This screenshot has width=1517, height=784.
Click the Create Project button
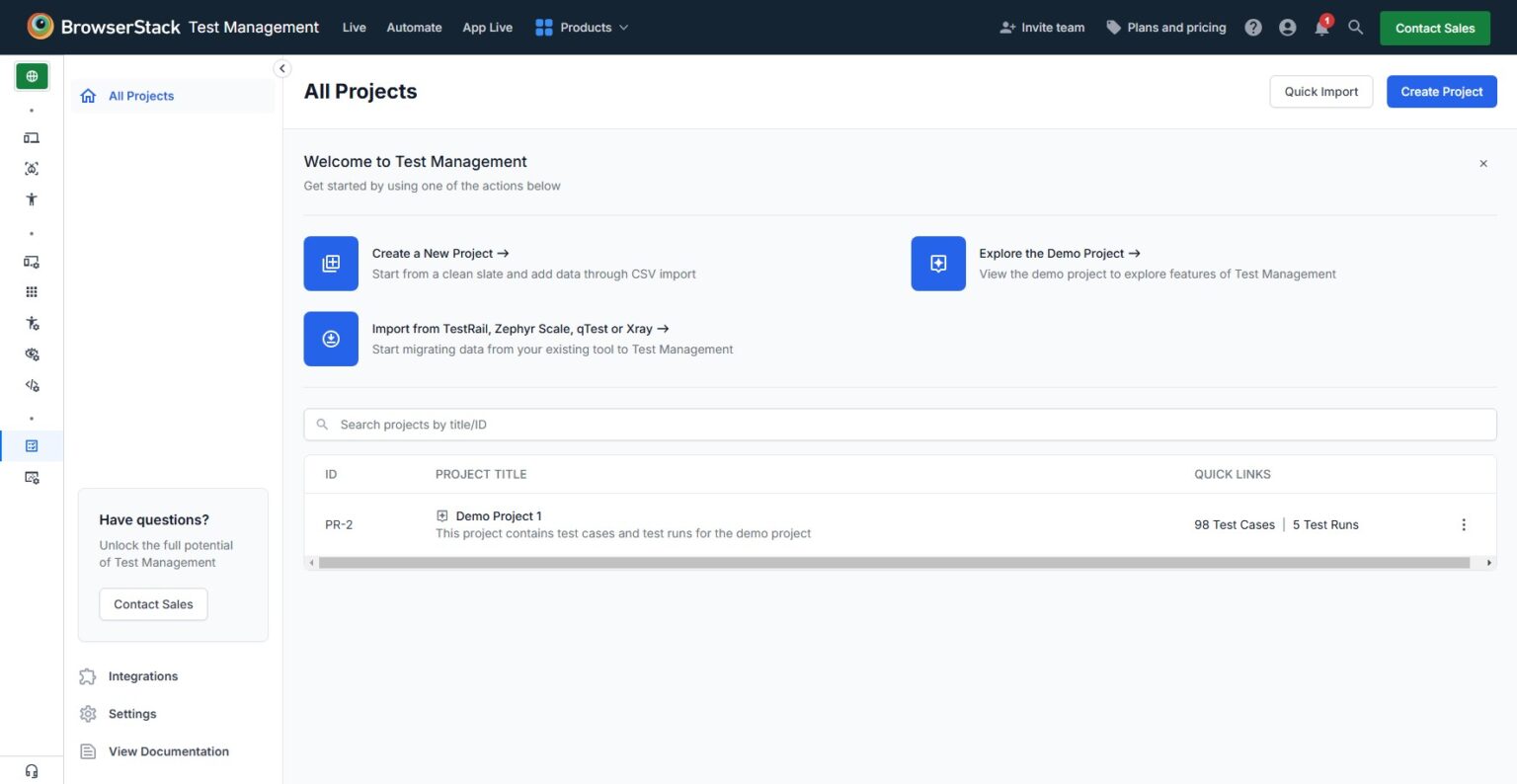click(x=1441, y=91)
